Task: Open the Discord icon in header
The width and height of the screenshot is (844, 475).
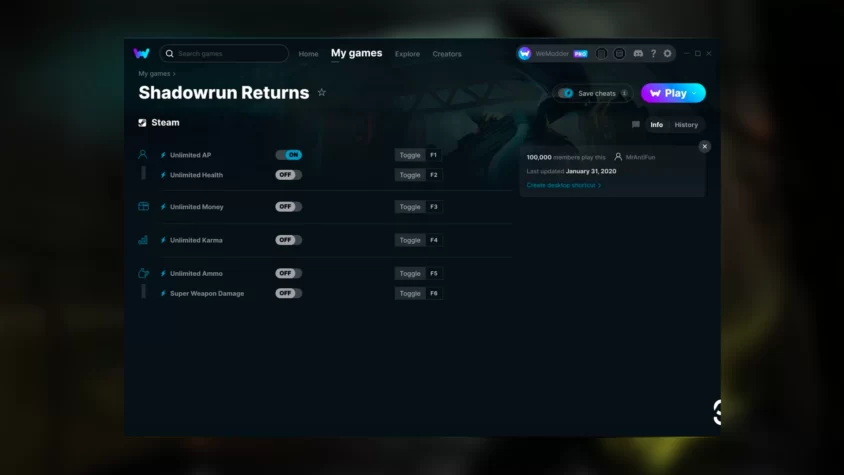Action: [638, 53]
